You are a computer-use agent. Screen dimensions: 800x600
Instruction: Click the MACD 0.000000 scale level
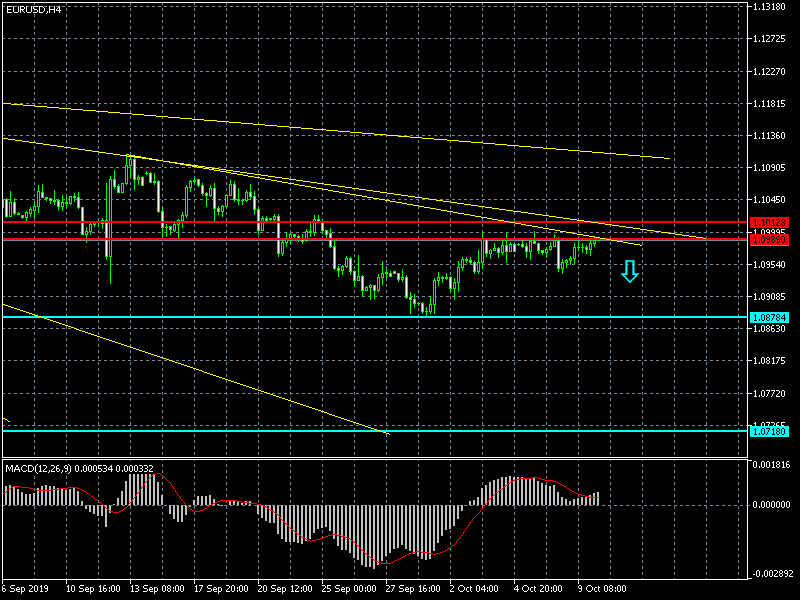(773, 505)
